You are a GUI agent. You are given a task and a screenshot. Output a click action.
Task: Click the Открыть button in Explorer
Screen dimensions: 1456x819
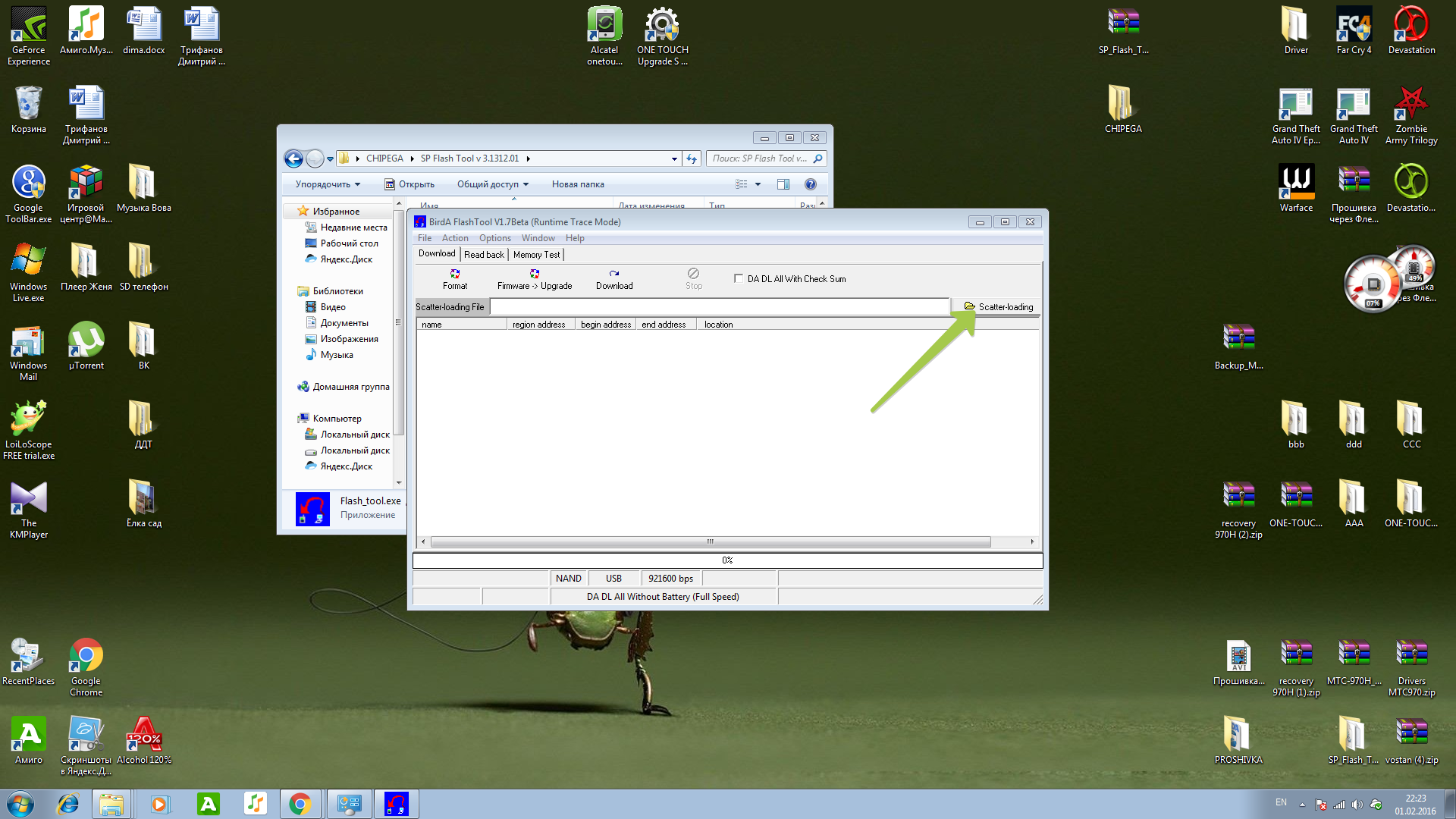point(409,184)
